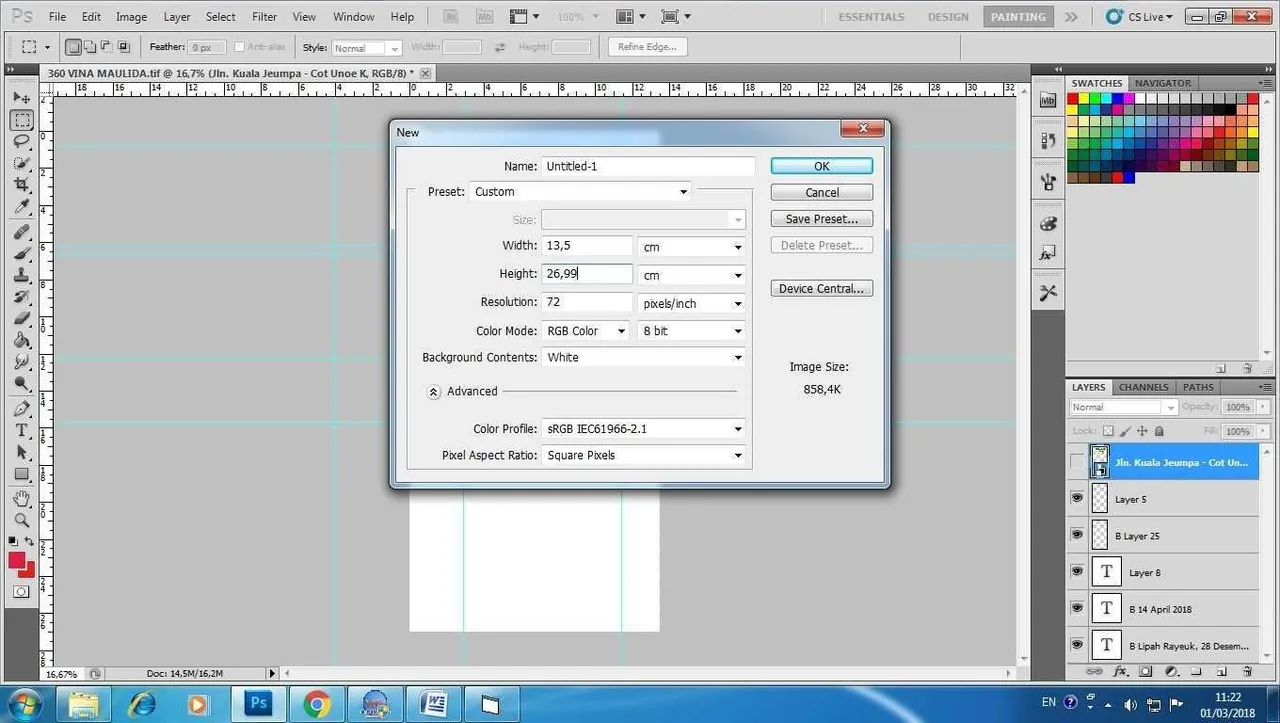Switch to the Navigator tab
This screenshot has width=1280, height=723.
tap(1163, 83)
